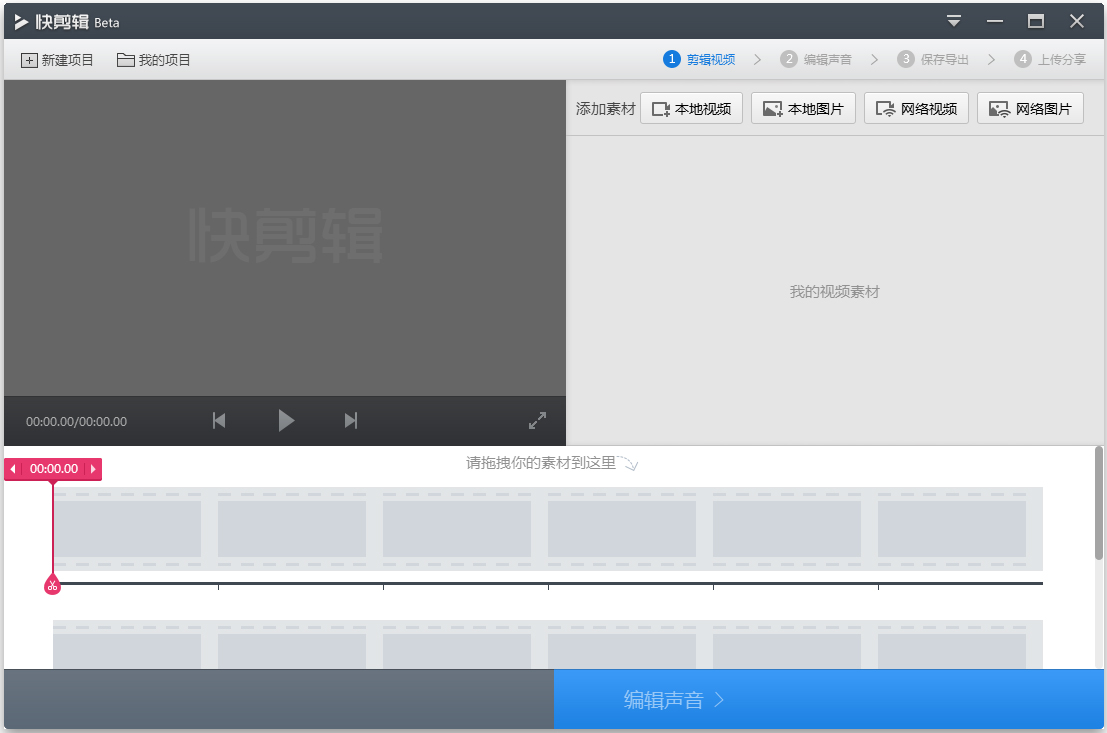Click the timeline vertical scrollbar
The height and width of the screenshot is (733, 1107).
[x=1099, y=503]
